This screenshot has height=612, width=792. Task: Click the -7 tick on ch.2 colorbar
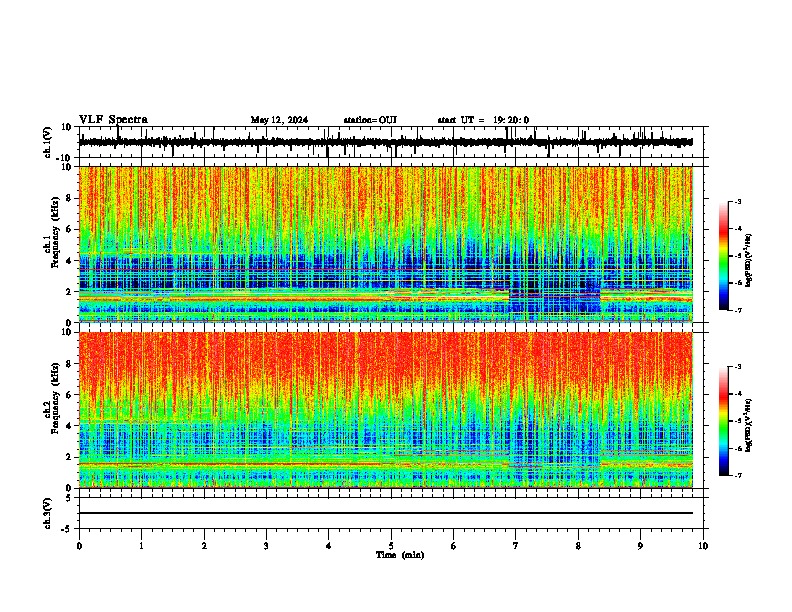737,475
